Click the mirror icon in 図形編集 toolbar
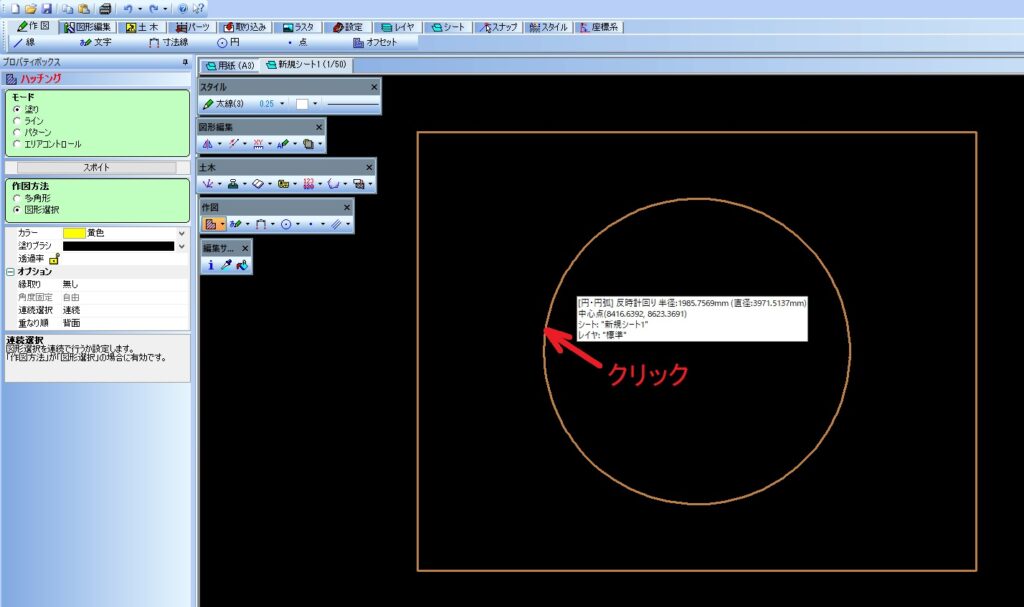This screenshot has height=607, width=1024. coord(208,144)
